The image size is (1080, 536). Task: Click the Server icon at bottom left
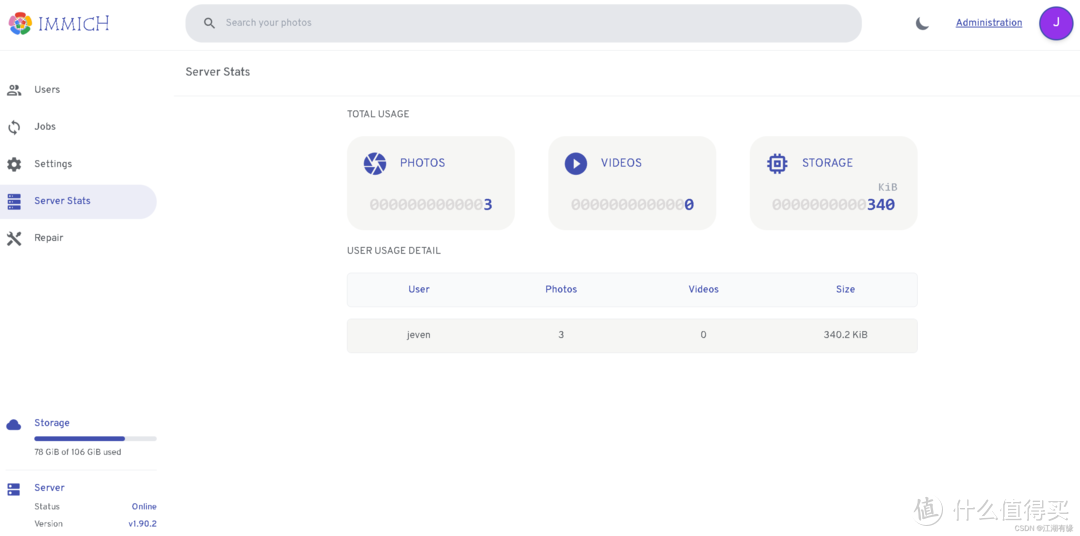(x=14, y=489)
